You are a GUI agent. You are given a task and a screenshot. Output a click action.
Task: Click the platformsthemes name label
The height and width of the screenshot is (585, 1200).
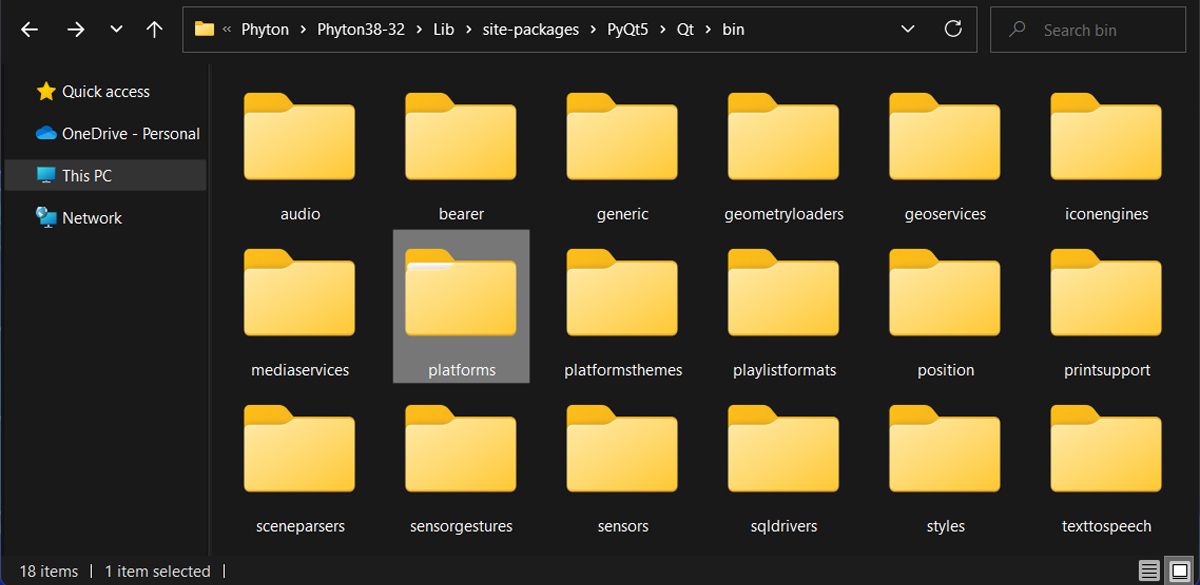pyautogui.click(x=623, y=370)
